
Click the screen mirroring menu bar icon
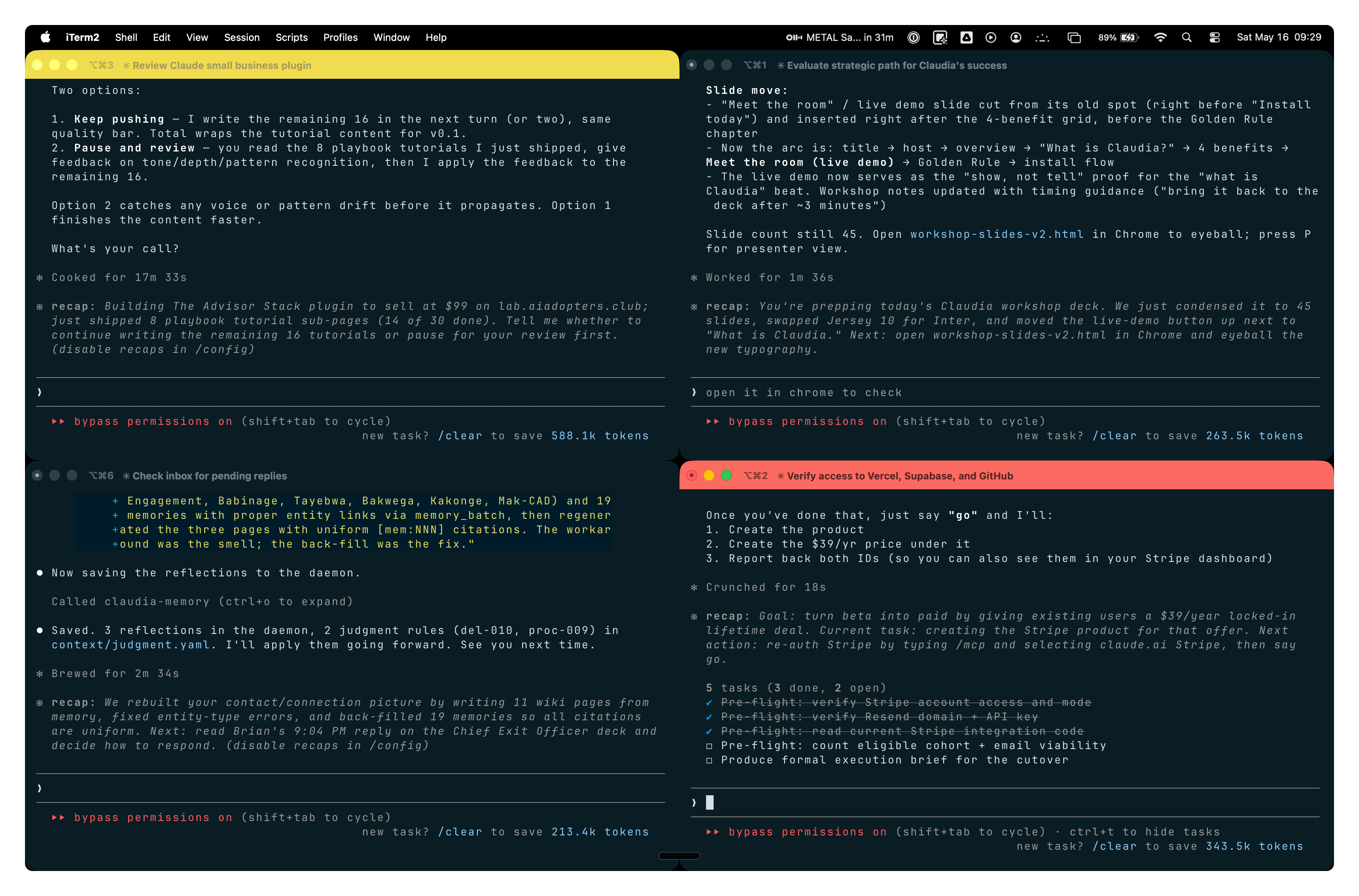click(x=1074, y=37)
